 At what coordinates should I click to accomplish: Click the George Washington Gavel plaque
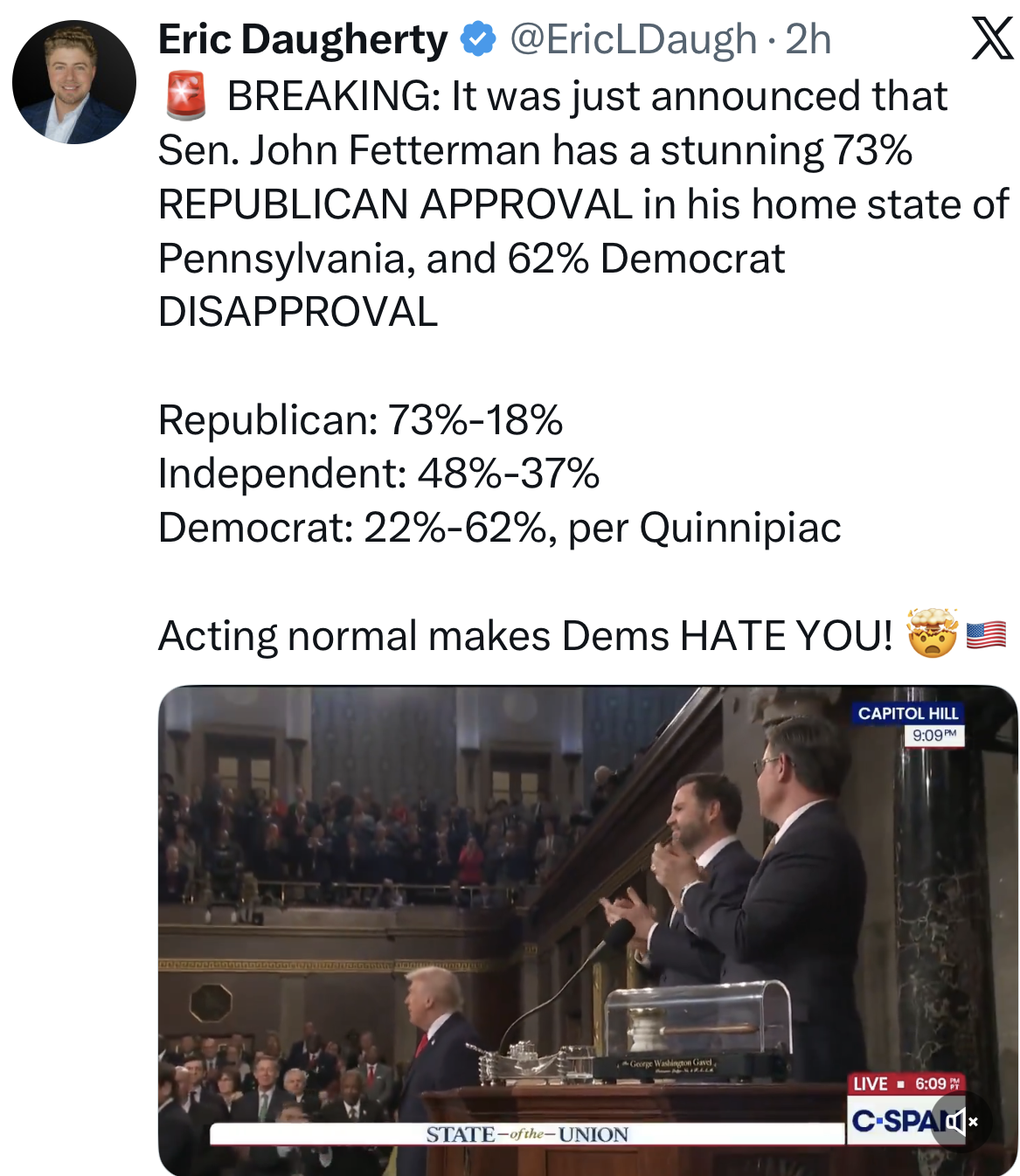coord(670,1064)
